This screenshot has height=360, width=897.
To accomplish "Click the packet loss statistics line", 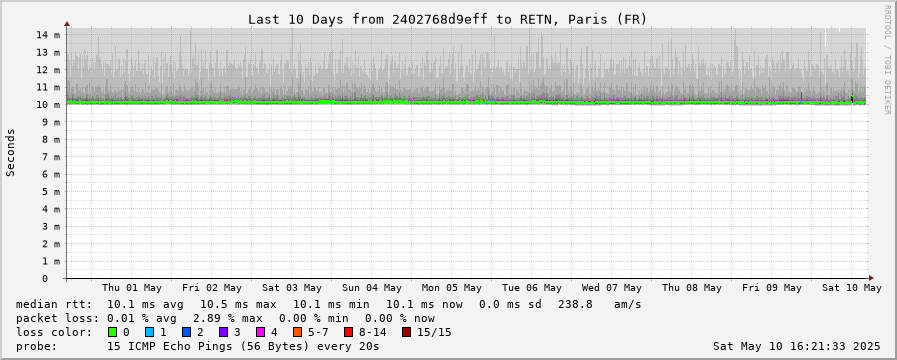I will pyautogui.click(x=225, y=318).
